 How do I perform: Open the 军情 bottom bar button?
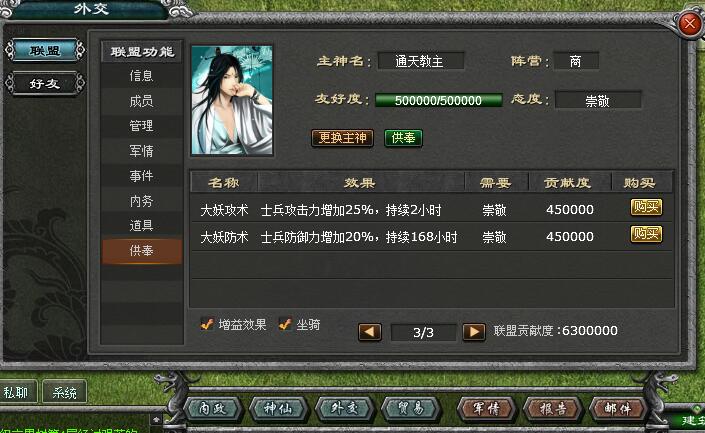[x=486, y=408]
